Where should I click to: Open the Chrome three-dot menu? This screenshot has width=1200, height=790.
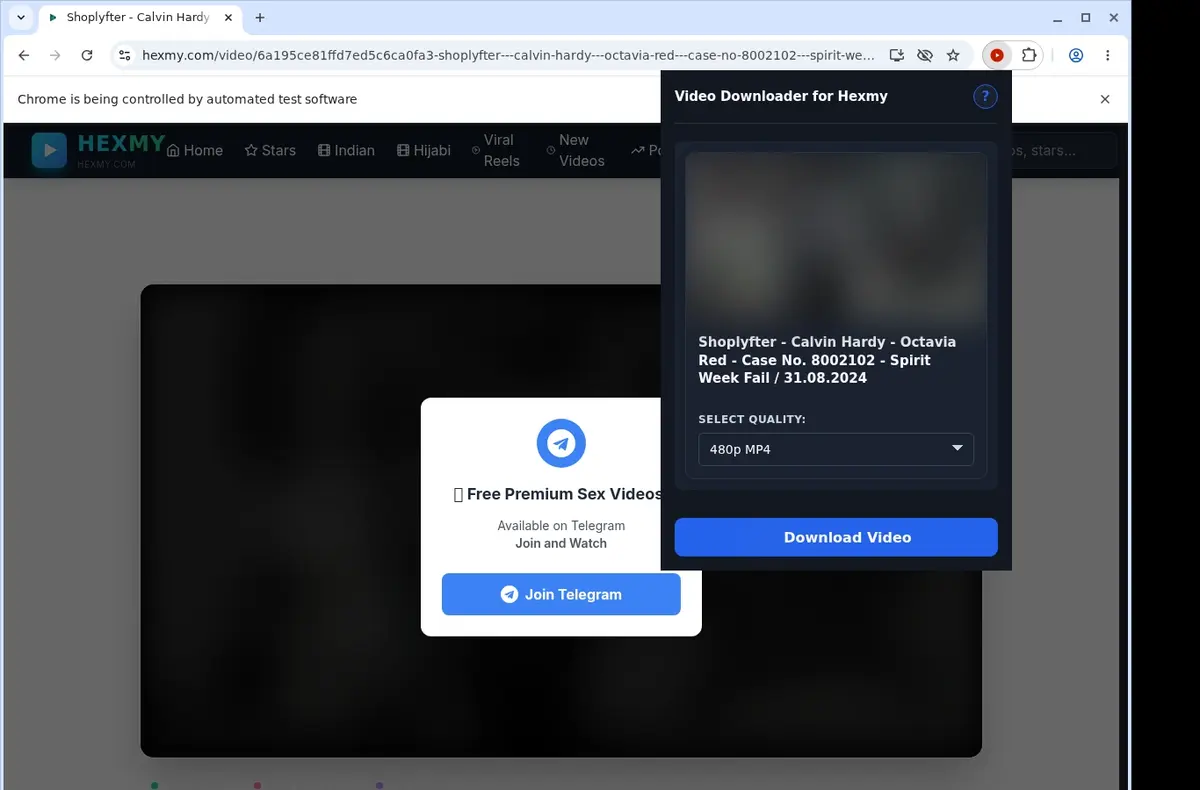coord(1107,56)
